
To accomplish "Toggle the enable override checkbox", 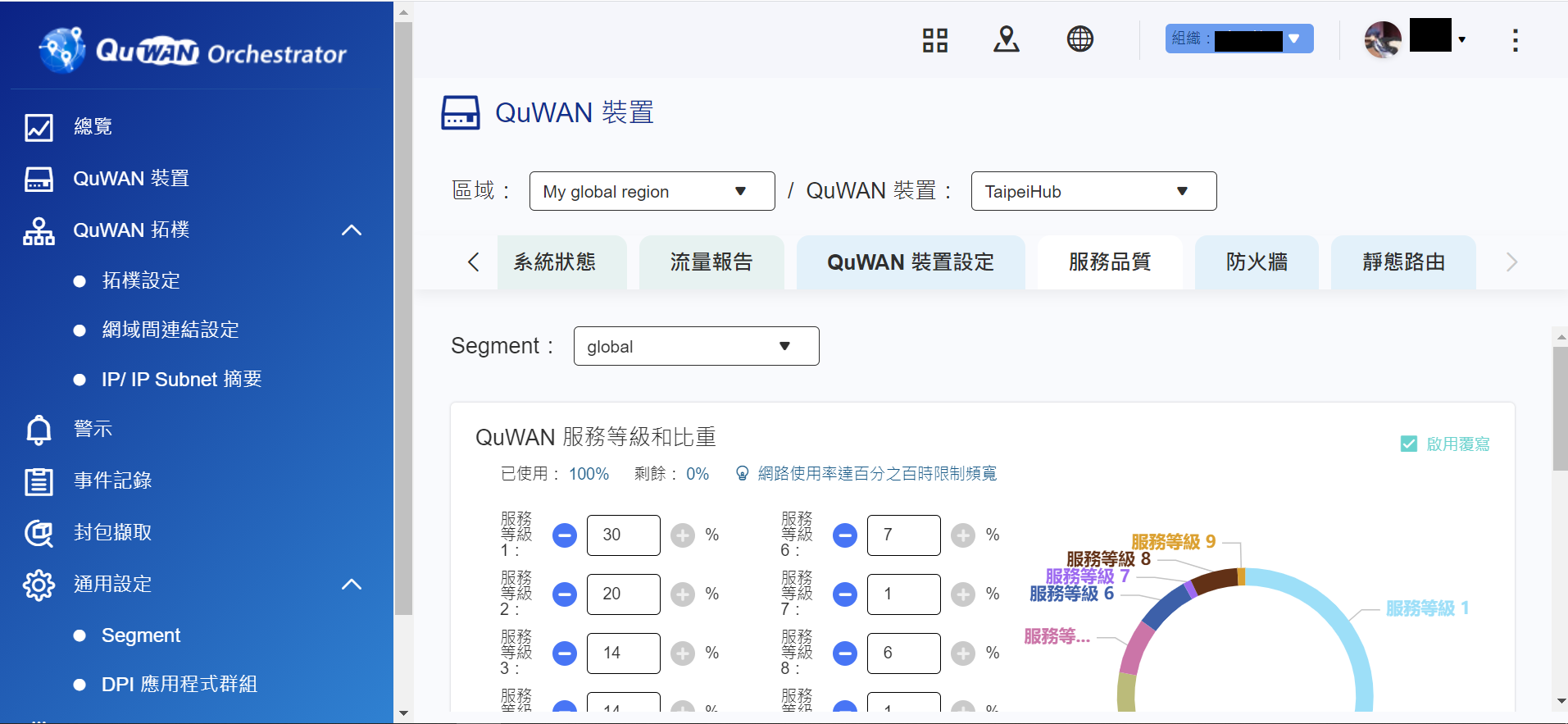I will (x=1408, y=444).
